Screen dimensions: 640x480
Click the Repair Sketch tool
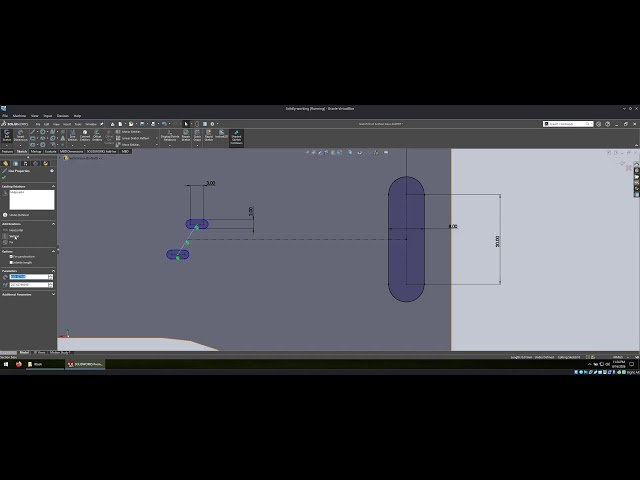tap(186, 136)
